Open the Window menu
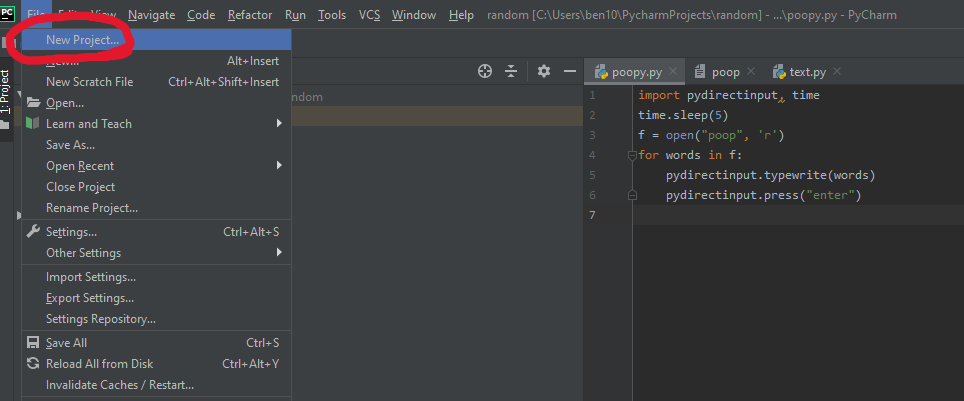 pos(414,15)
